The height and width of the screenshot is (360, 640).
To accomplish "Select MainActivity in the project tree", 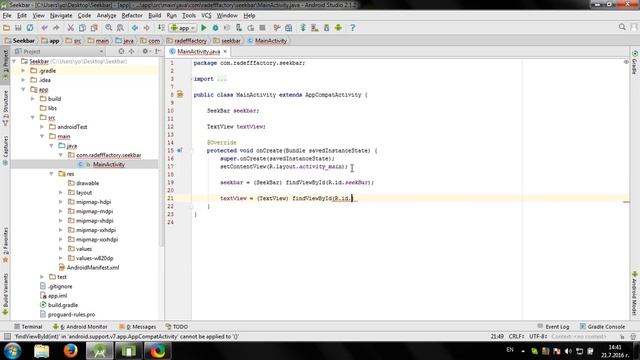I will (109, 164).
